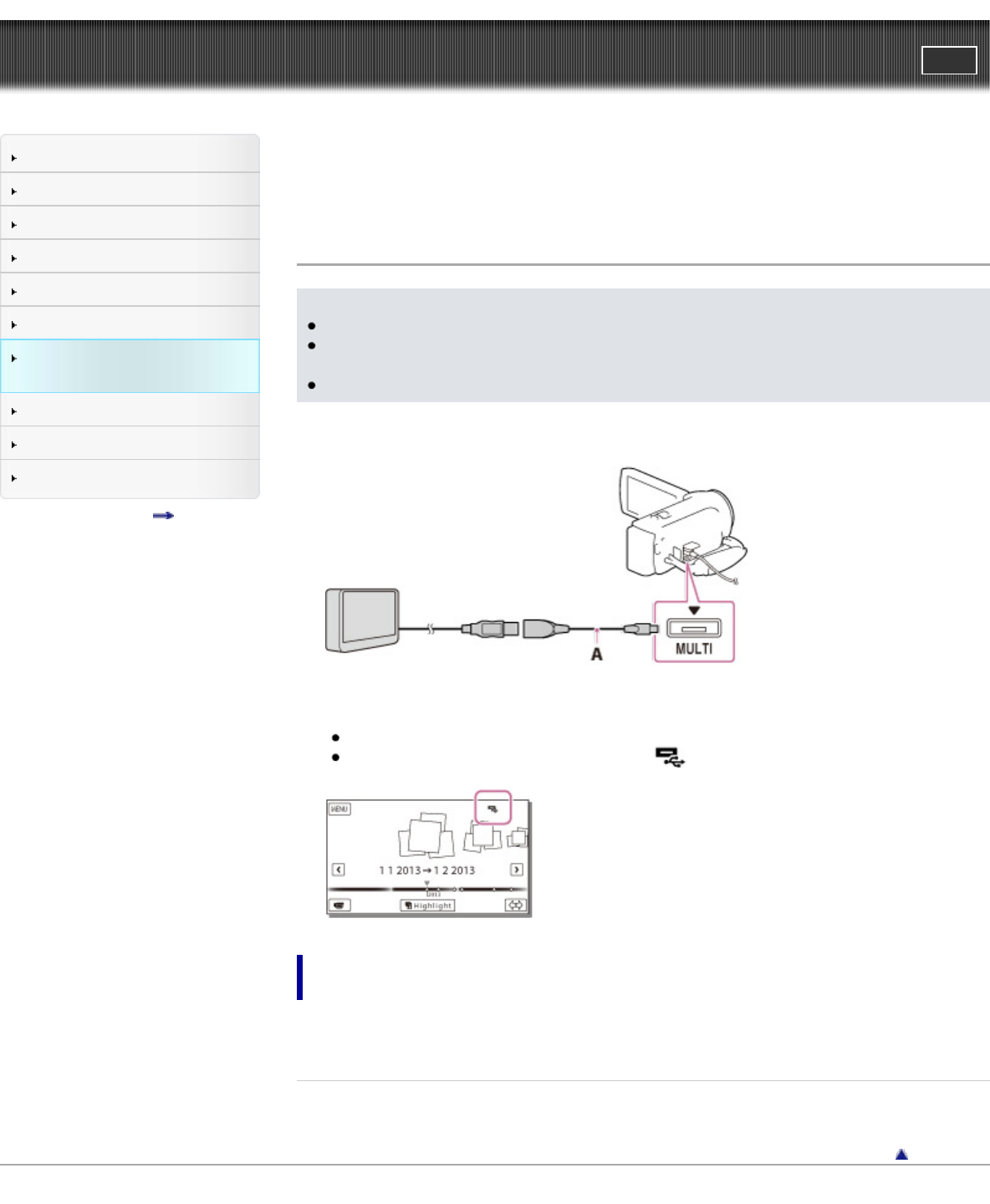Click the MULTI terminal port illustration
The image size is (990, 1204).
[694, 632]
